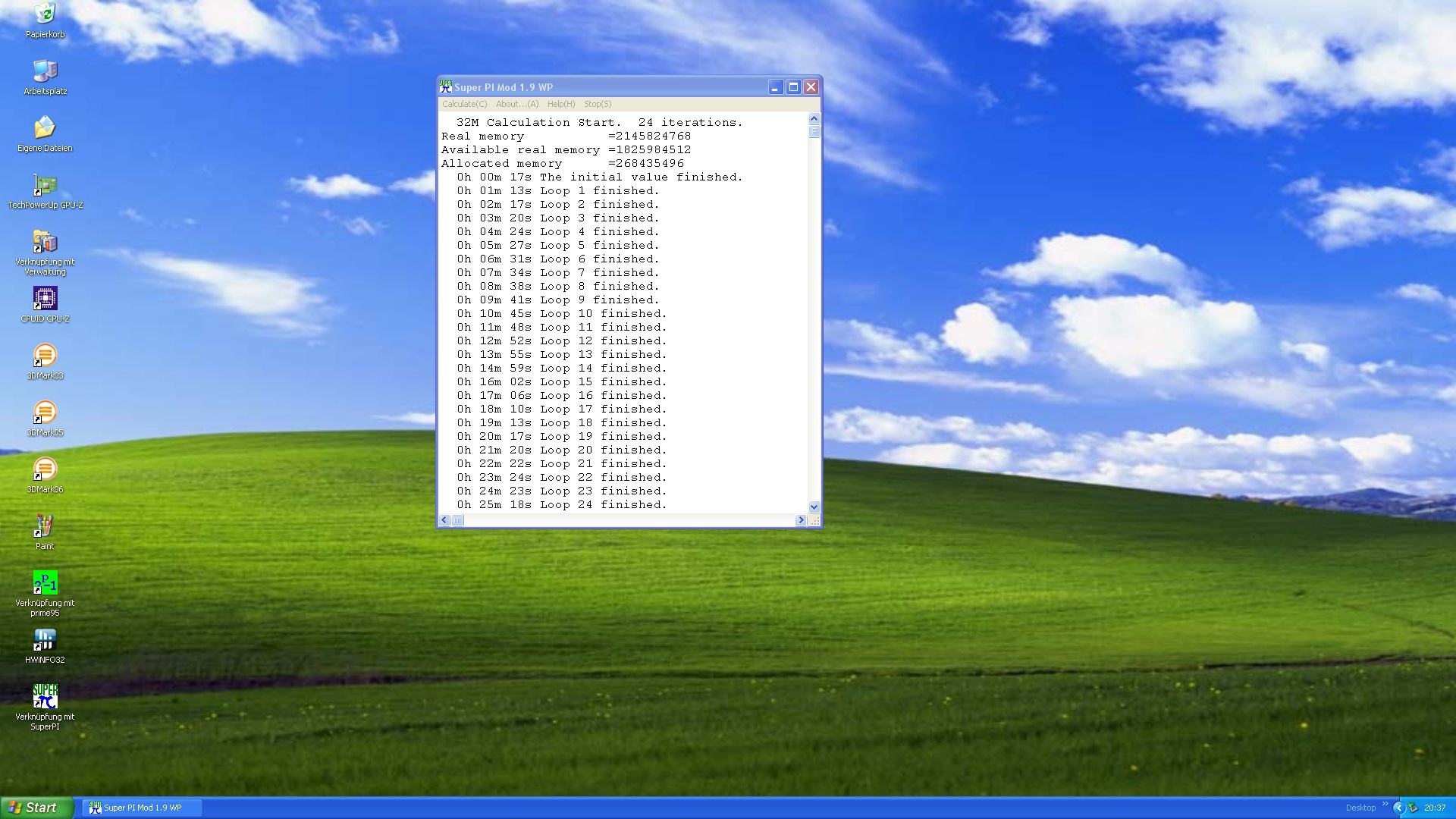Click the 'Loop 24 finished' line
Image resolution: width=1456 pixels, height=819 pixels.
(x=562, y=504)
